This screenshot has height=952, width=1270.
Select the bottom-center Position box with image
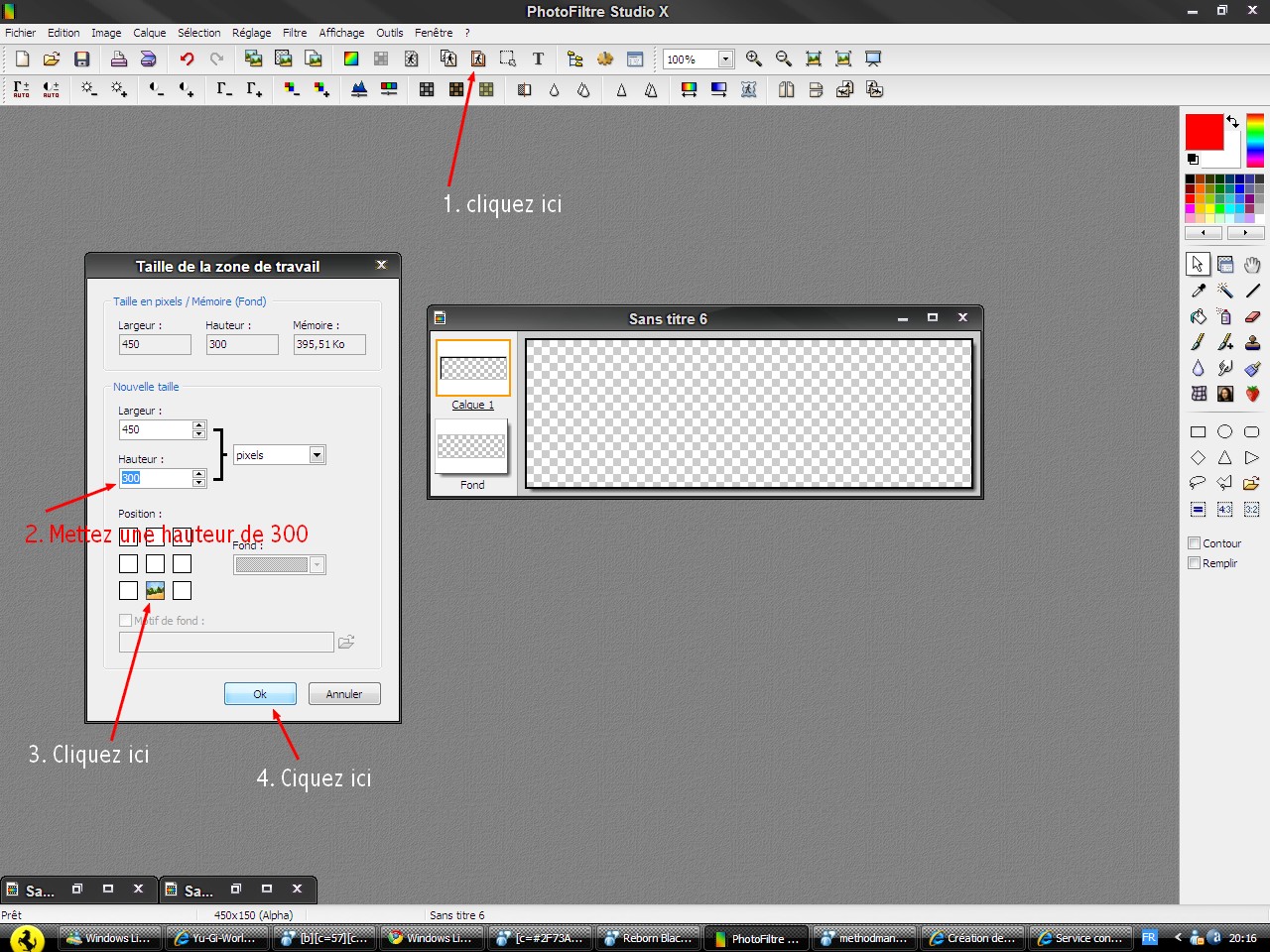point(155,590)
